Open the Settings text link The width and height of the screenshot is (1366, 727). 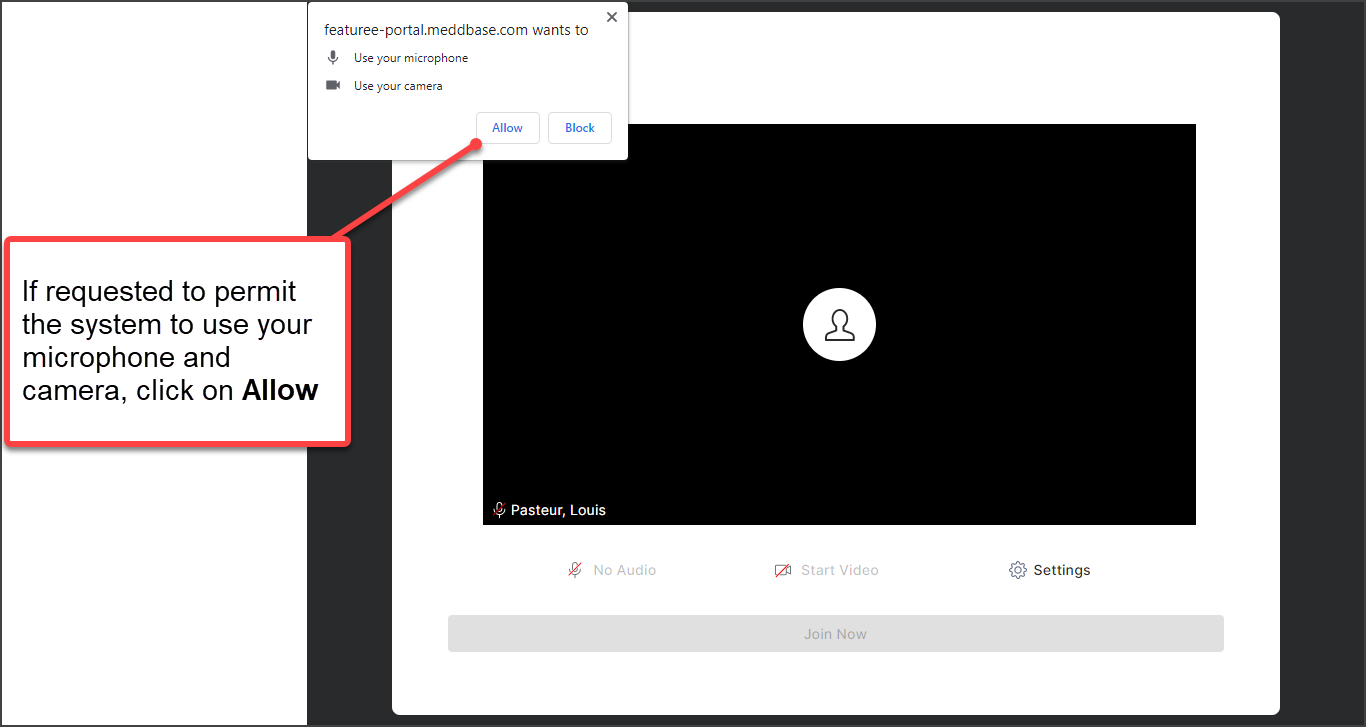click(x=1061, y=570)
